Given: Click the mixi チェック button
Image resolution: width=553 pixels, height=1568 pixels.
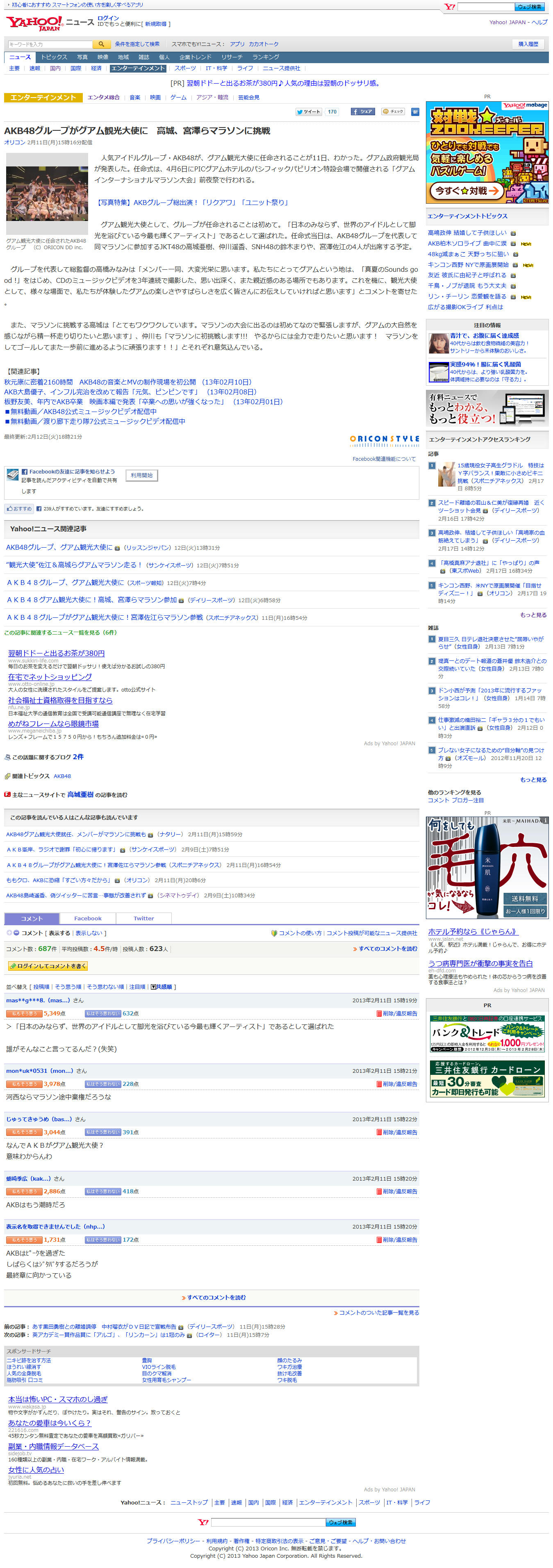Looking at the screenshot, I should (393, 112).
